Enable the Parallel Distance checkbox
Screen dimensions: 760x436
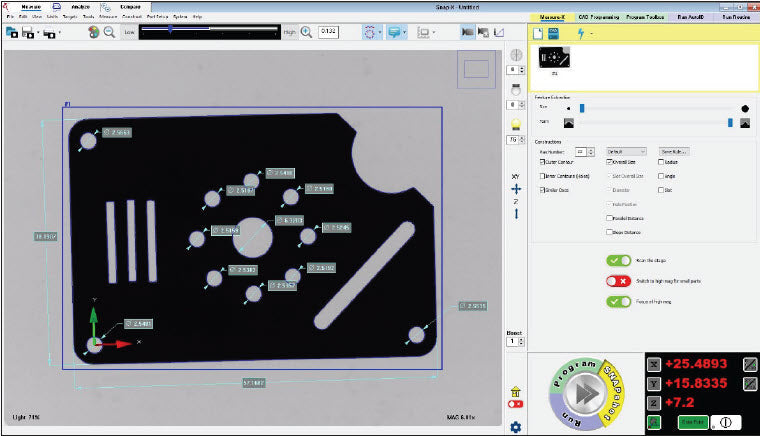pos(609,218)
